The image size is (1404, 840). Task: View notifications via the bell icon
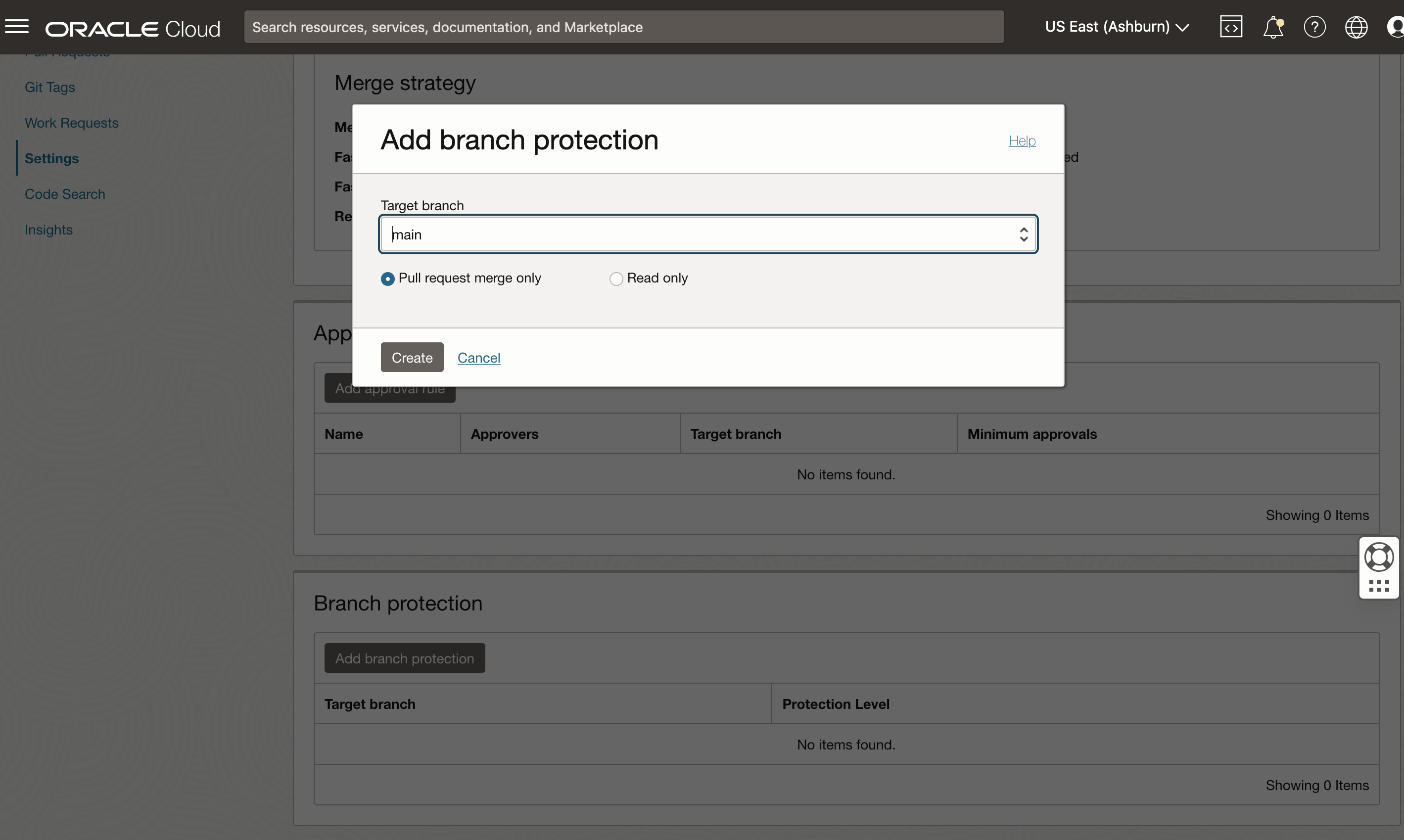coord(1273,27)
